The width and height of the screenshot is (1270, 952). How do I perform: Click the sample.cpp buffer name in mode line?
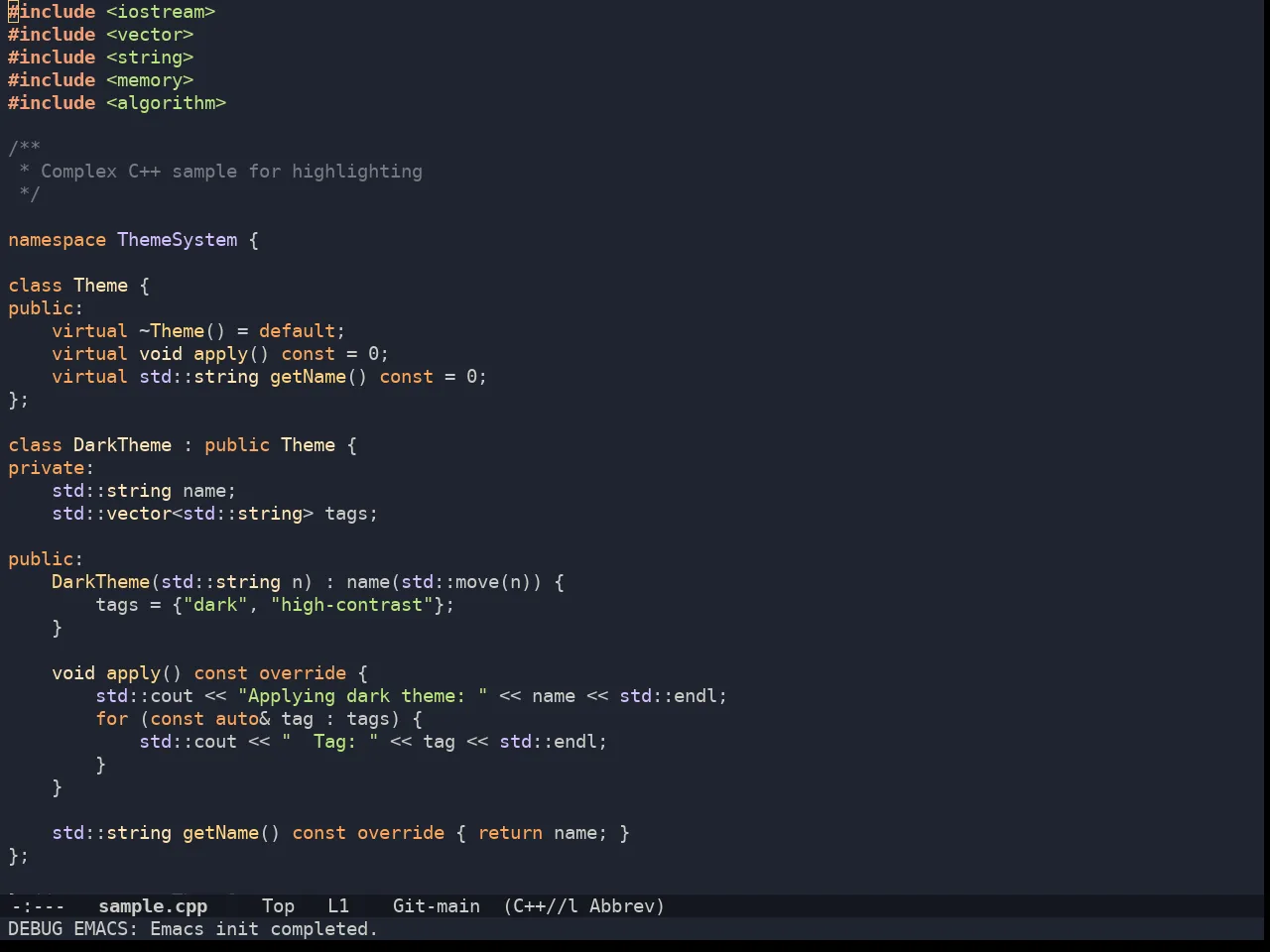click(153, 906)
